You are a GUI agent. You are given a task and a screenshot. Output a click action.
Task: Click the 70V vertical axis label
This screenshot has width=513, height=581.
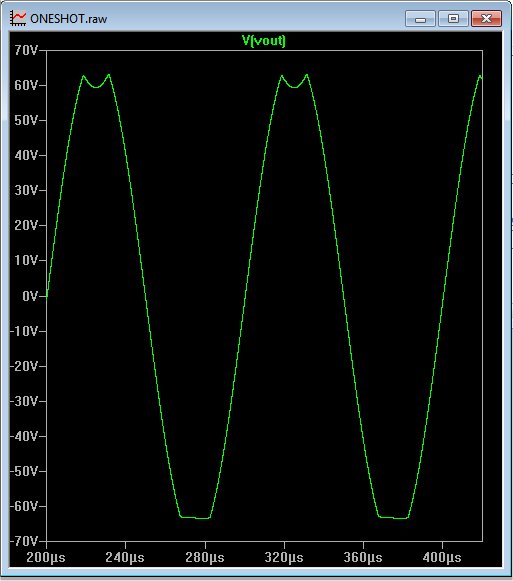tap(26, 50)
